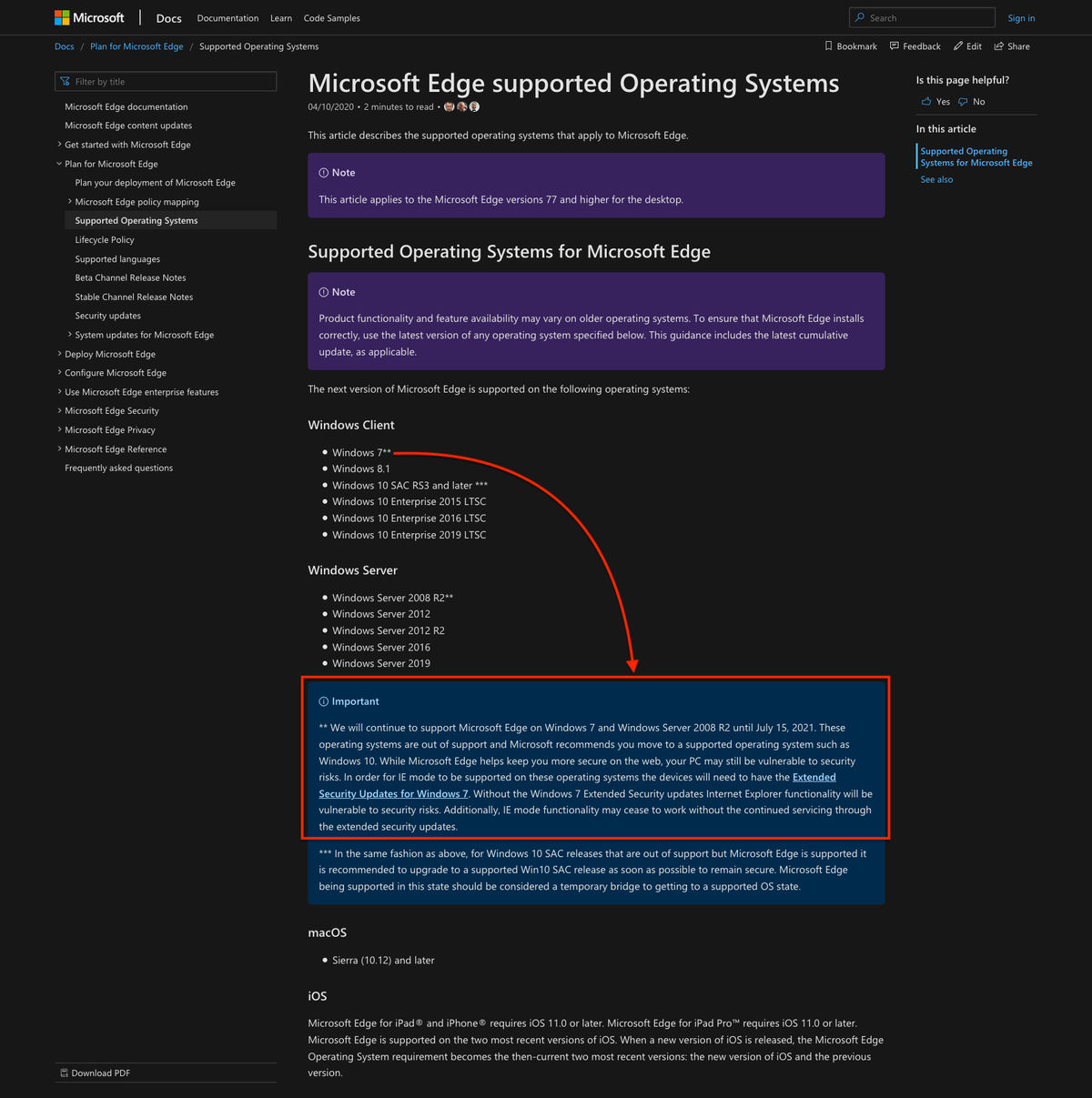Expand Microsoft Edge policy mapping
This screenshot has width=1092, height=1098.
[x=70, y=201]
